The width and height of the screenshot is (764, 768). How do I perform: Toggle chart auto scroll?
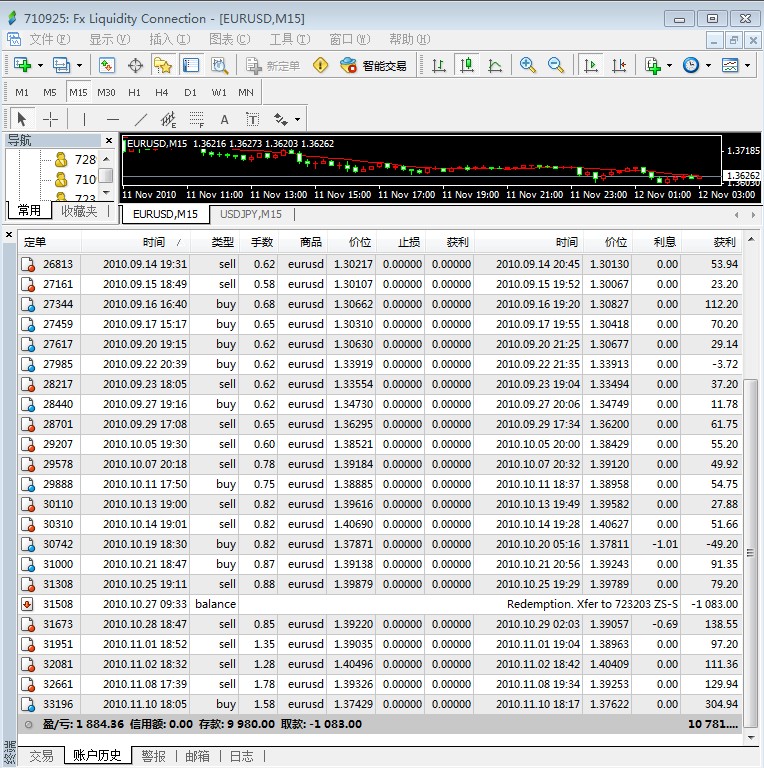coord(591,65)
